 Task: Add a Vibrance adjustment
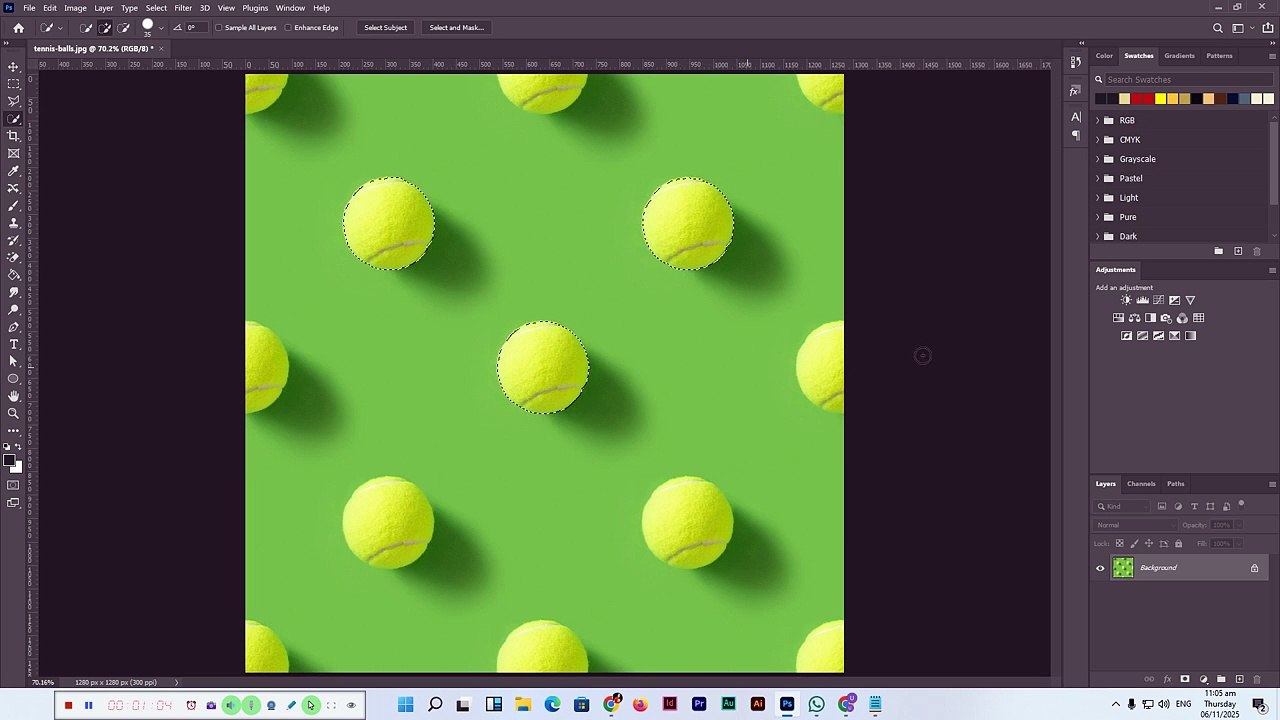[x=1190, y=300]
